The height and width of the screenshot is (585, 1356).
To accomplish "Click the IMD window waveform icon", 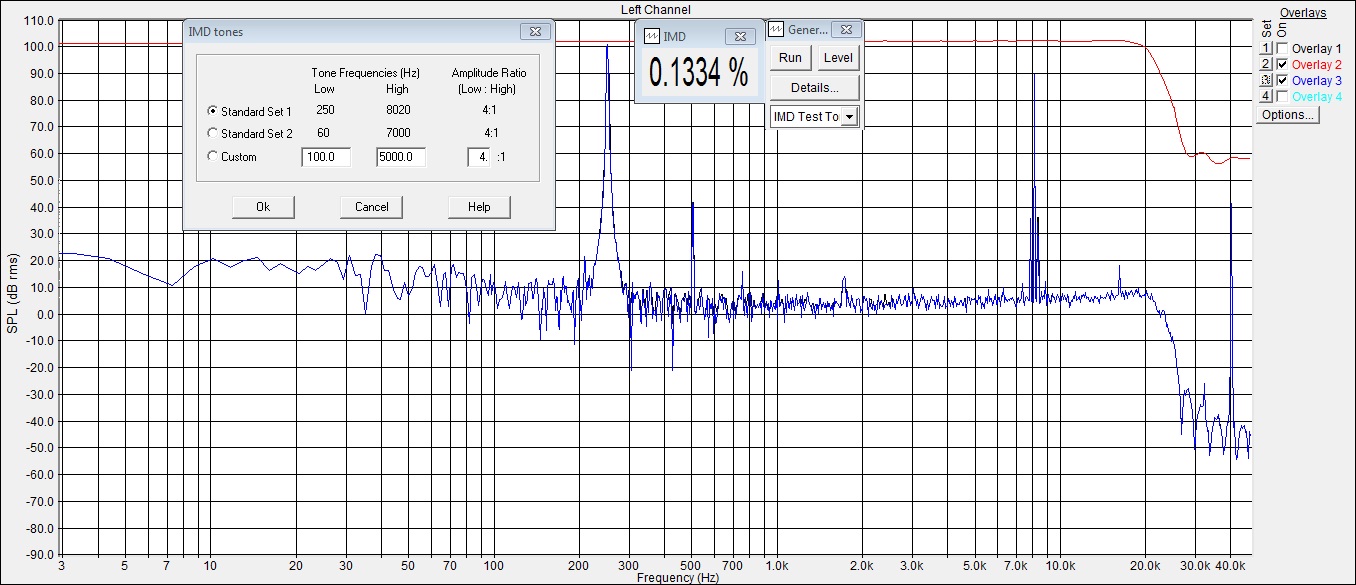I will (652, 36).
